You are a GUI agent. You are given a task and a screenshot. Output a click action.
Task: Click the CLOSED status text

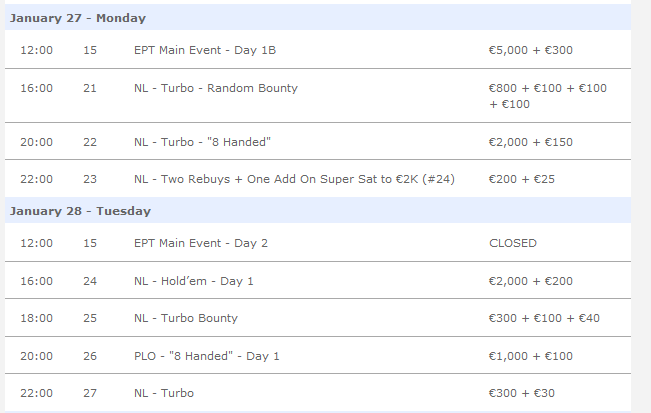[x=512, y=243]
